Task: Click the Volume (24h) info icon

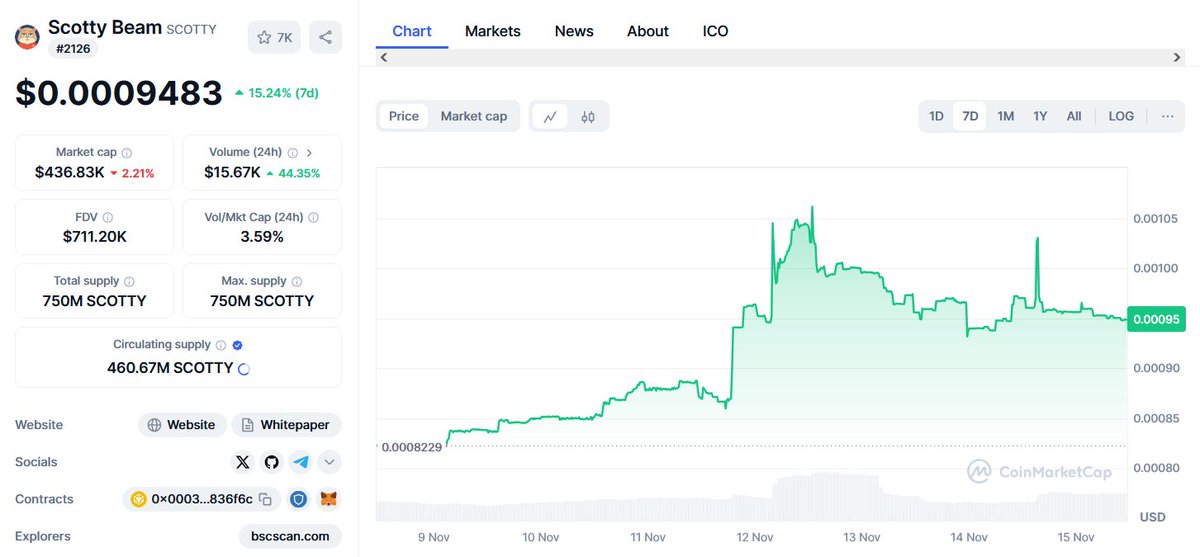Action: (292, 153)
